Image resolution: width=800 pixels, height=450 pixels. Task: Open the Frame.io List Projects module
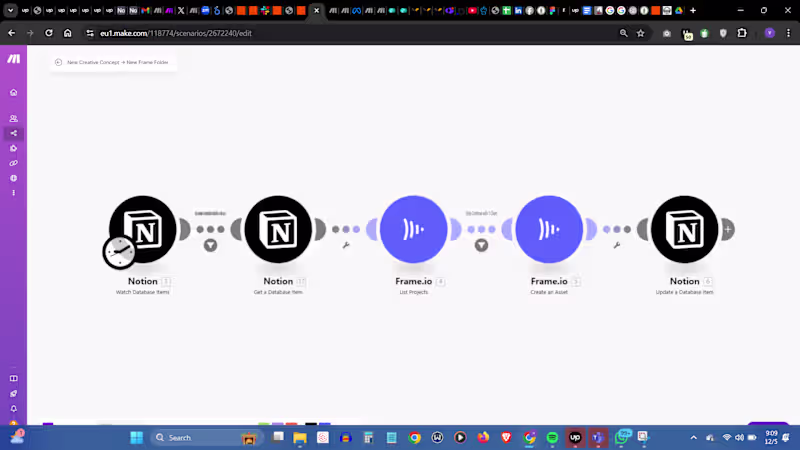point(413,229)
